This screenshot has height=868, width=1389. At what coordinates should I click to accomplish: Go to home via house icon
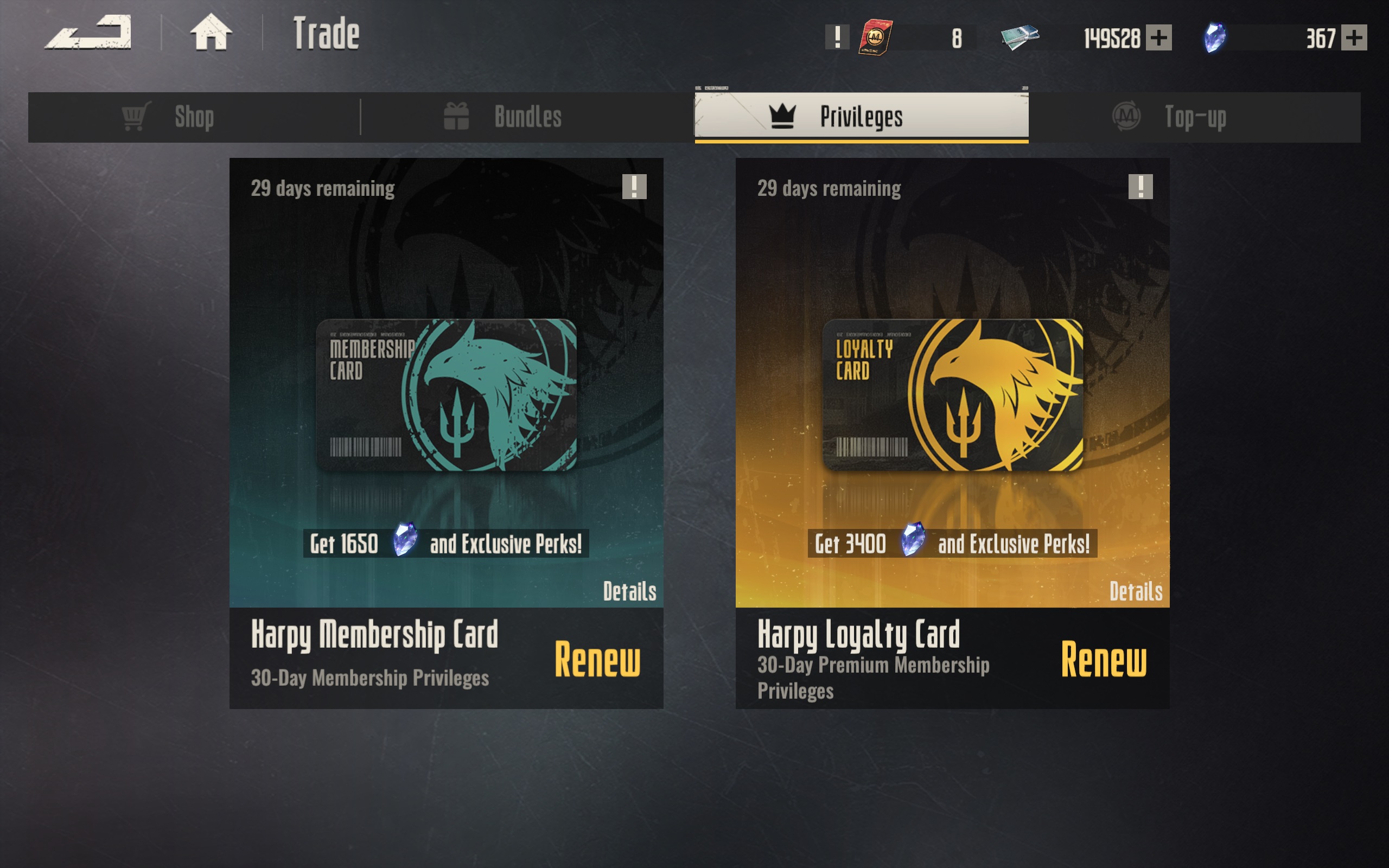tap(211, 32)
